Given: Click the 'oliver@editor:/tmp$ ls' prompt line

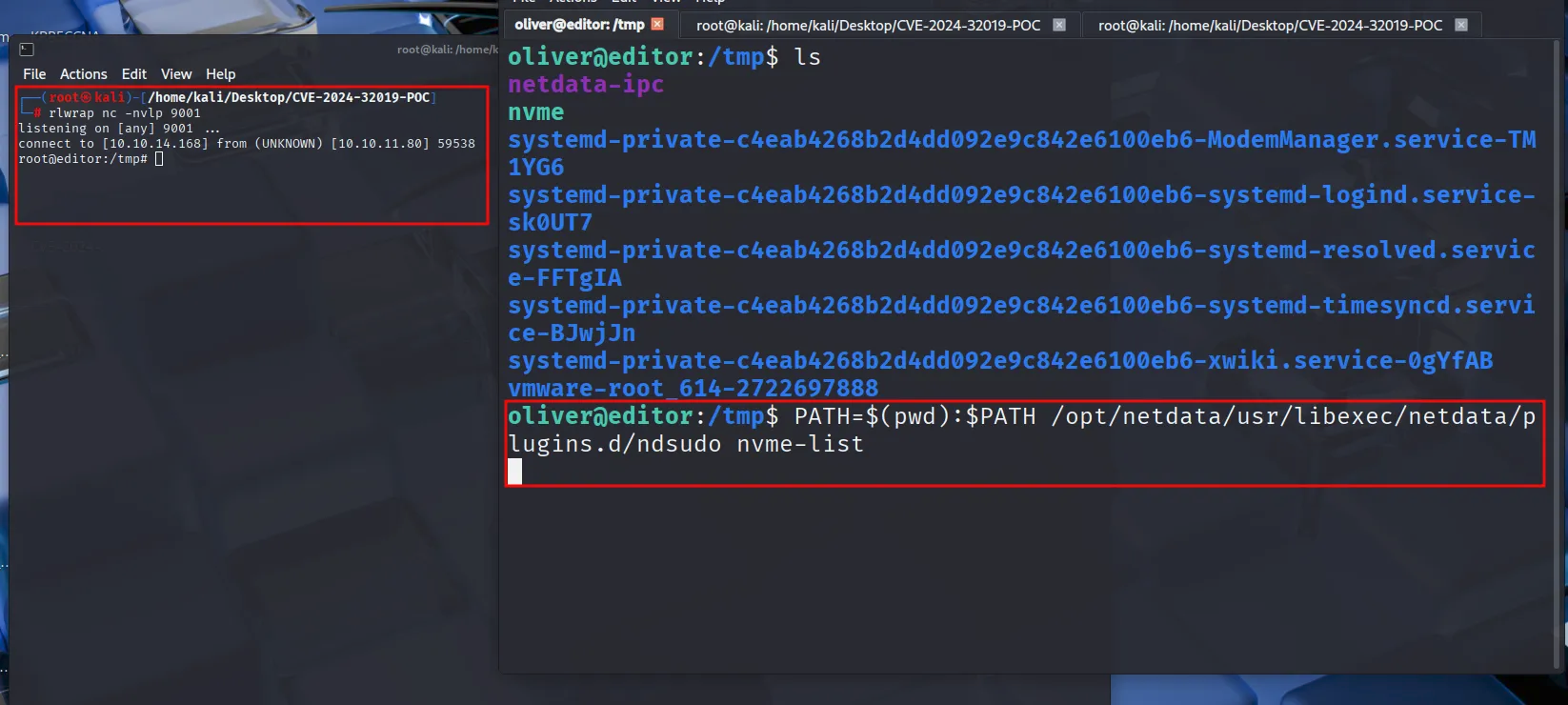Looking at the screenshot, I should point(664,57).
